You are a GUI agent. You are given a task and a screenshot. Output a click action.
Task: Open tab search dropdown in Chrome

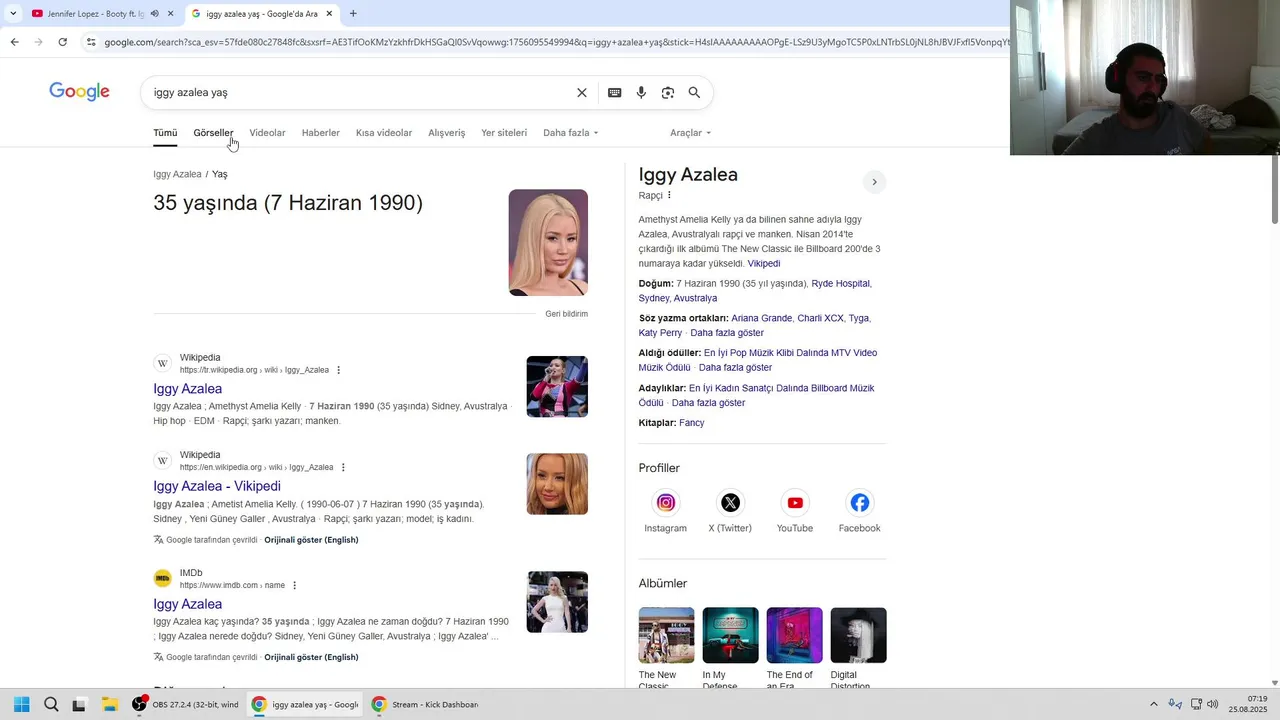13,14
